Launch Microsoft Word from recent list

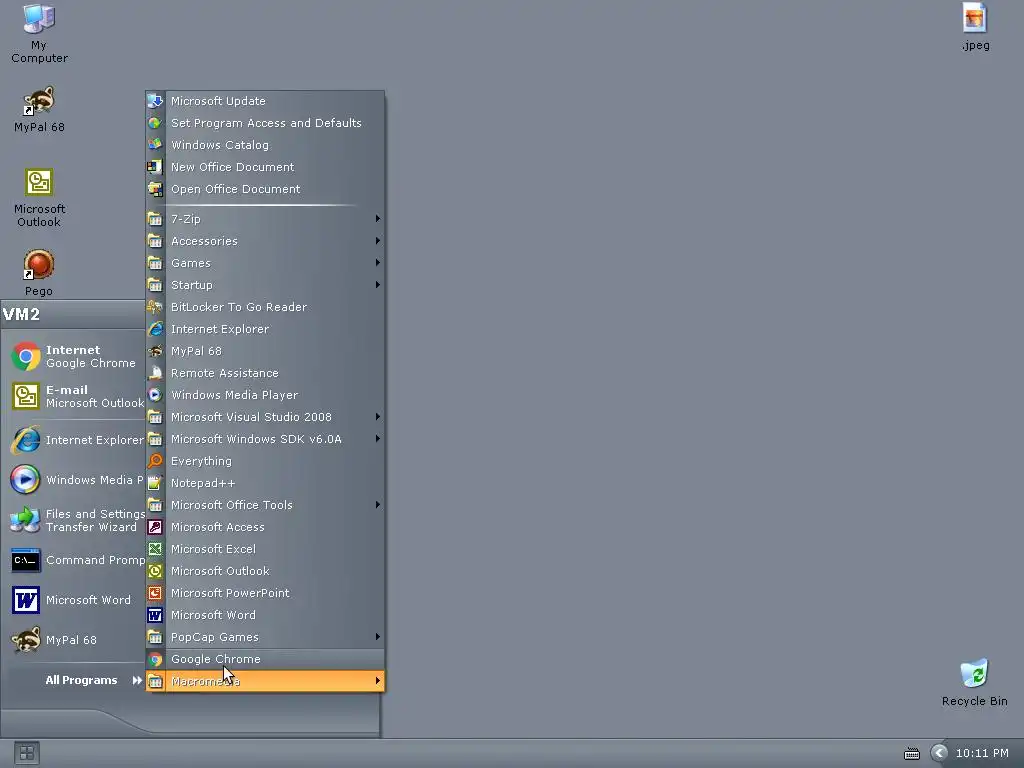73,600
